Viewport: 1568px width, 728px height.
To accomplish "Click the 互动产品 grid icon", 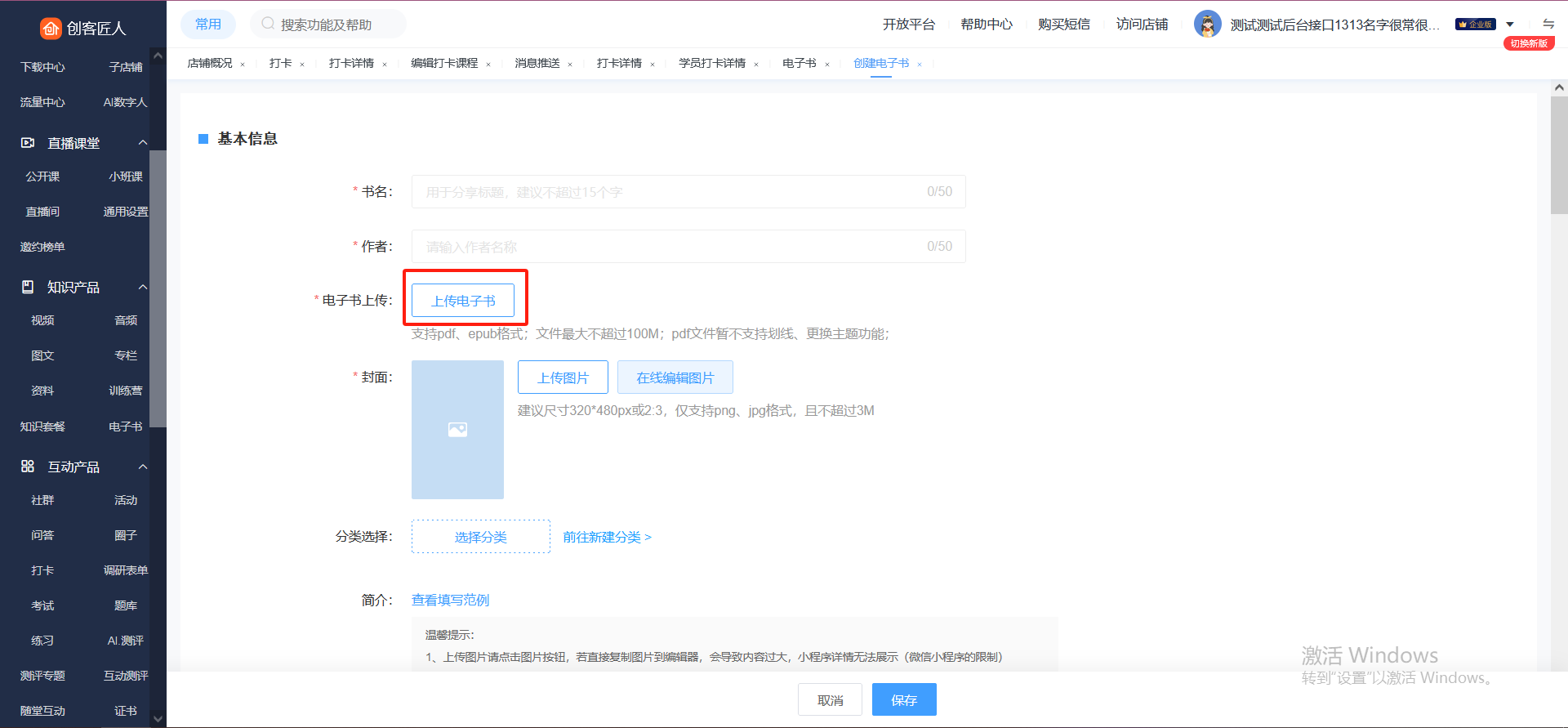I will [28, 467].
